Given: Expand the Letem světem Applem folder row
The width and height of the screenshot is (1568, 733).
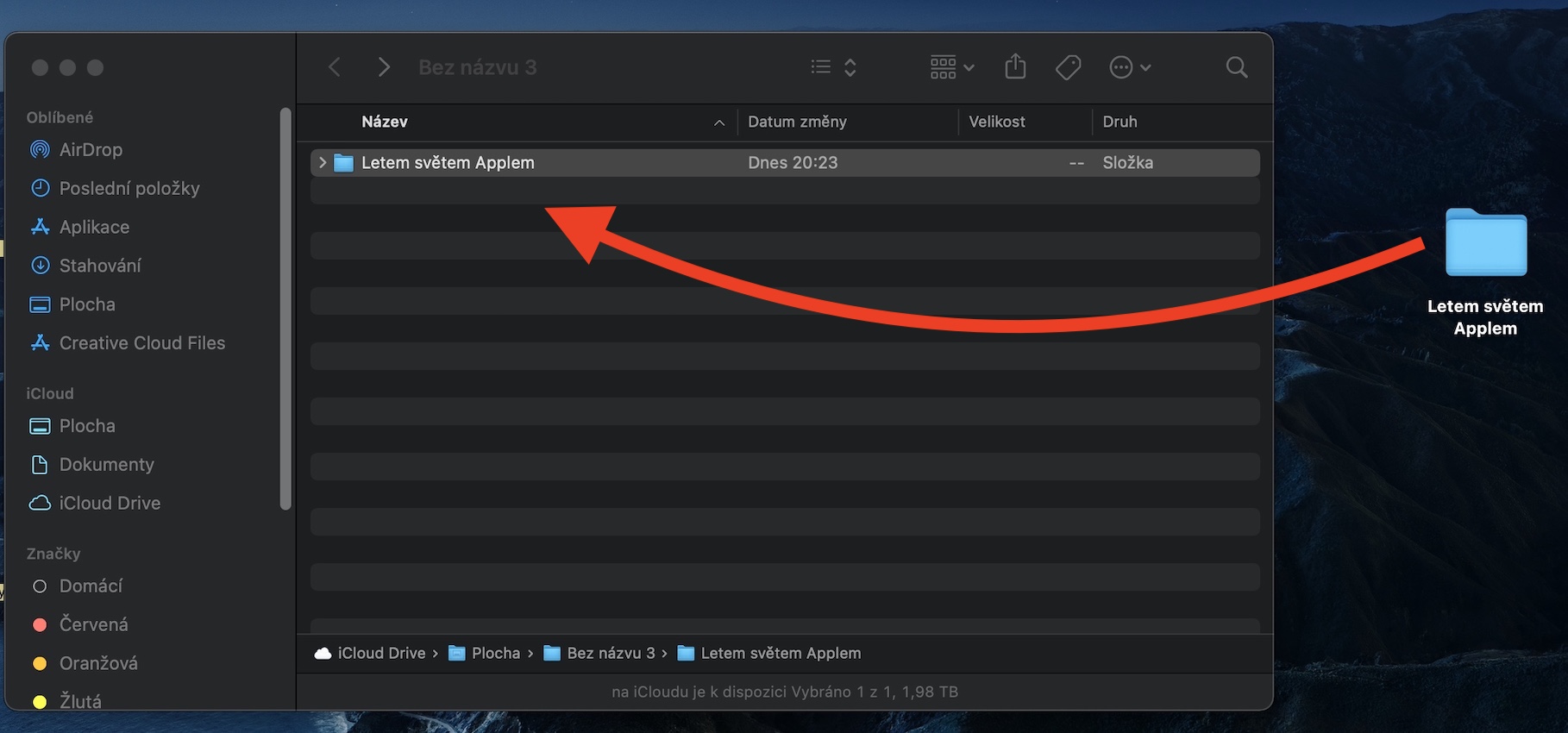Looking at the screenshot, I should pyautogui.click(x=323, y=163).
